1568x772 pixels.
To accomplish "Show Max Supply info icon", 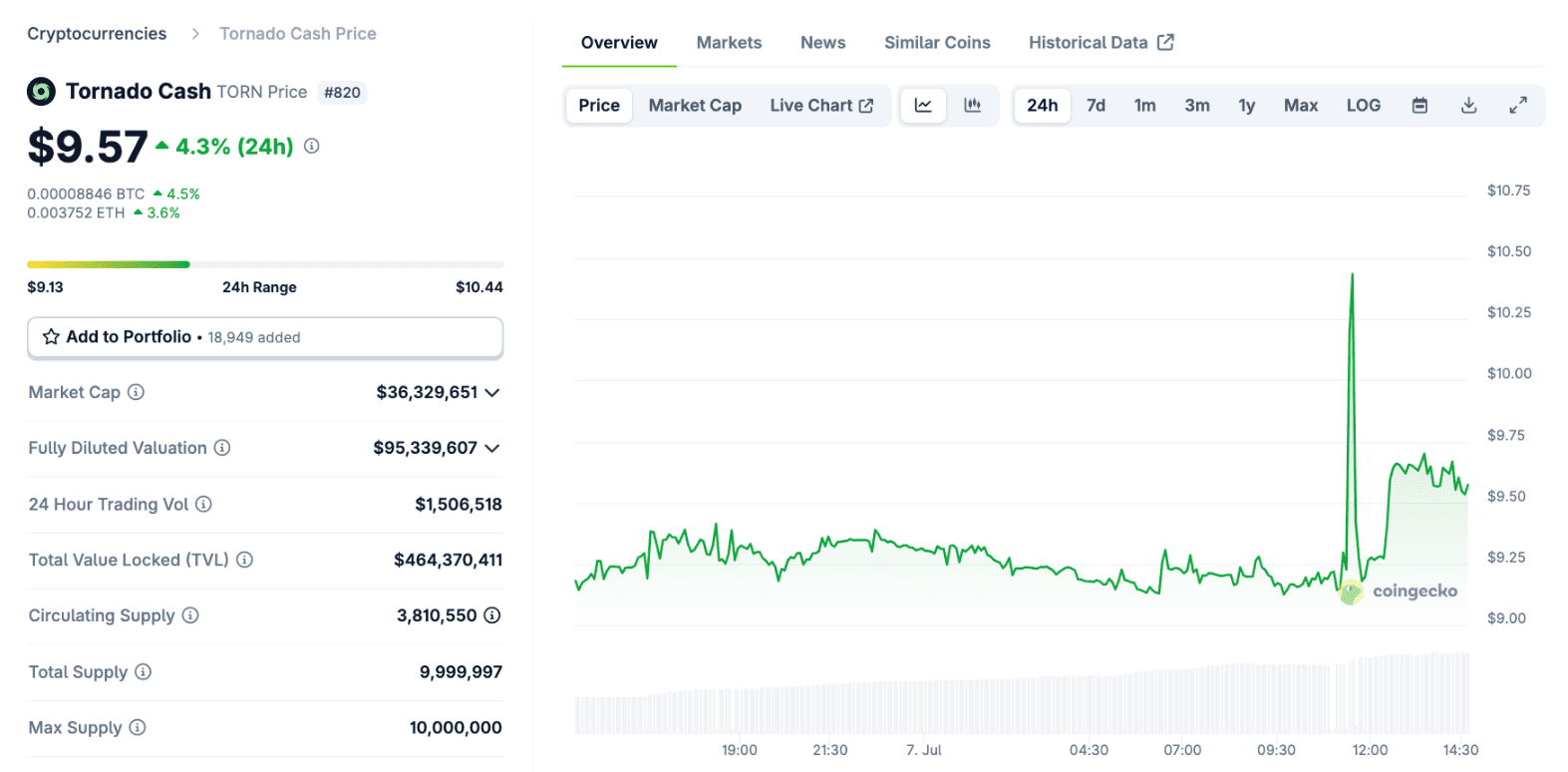I will [x=138, y=727].
